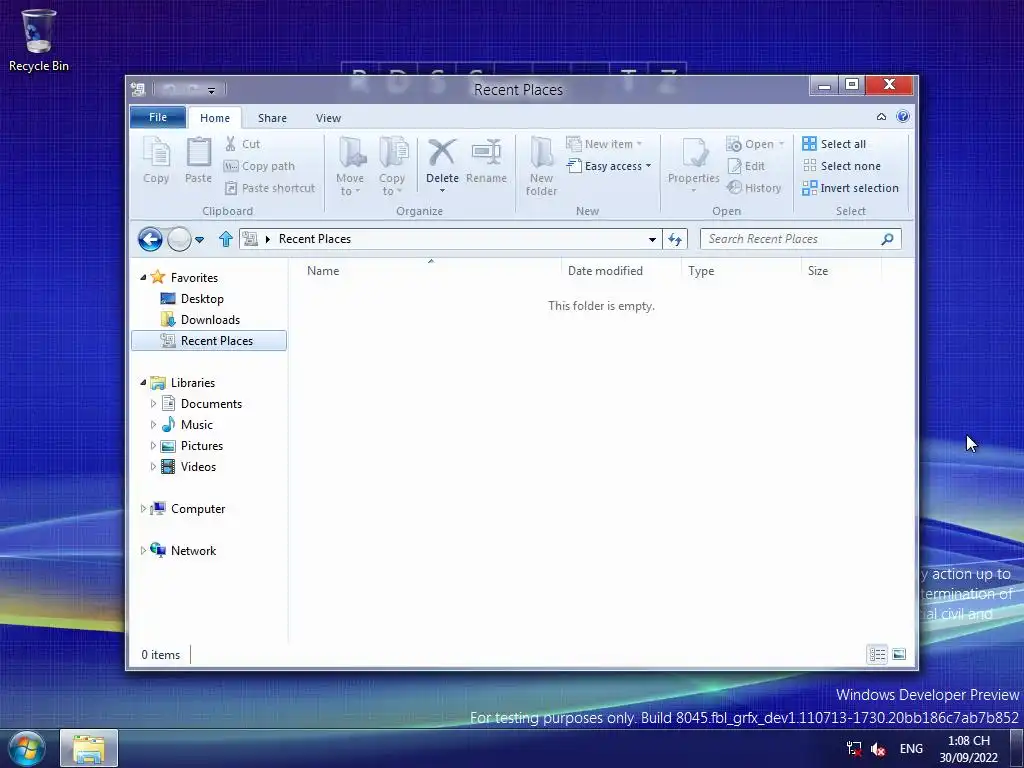Switch to Details view in status bar
This screenshot has width=1024, height=768.
[x=877, y=654]
